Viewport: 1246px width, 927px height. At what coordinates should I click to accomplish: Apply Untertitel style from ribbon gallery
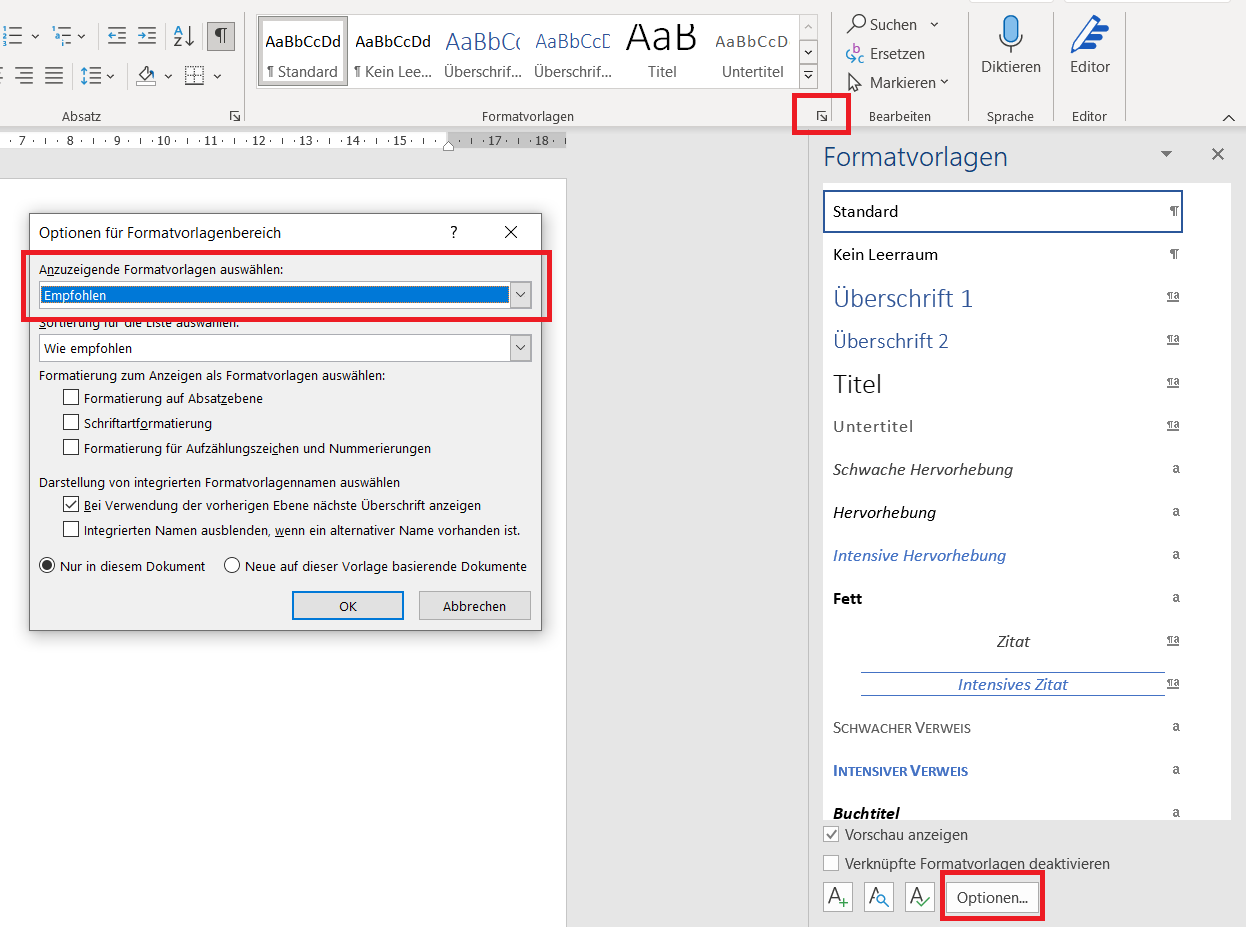pyautogui.click(x=752, y=52)
